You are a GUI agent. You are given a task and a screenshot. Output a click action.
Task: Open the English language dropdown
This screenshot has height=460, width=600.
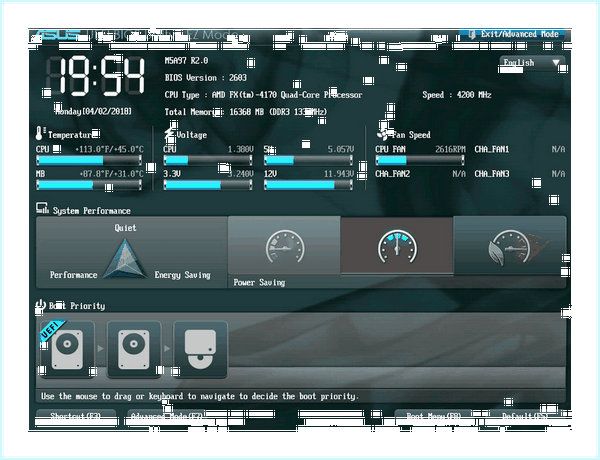[x=532, y=63]
